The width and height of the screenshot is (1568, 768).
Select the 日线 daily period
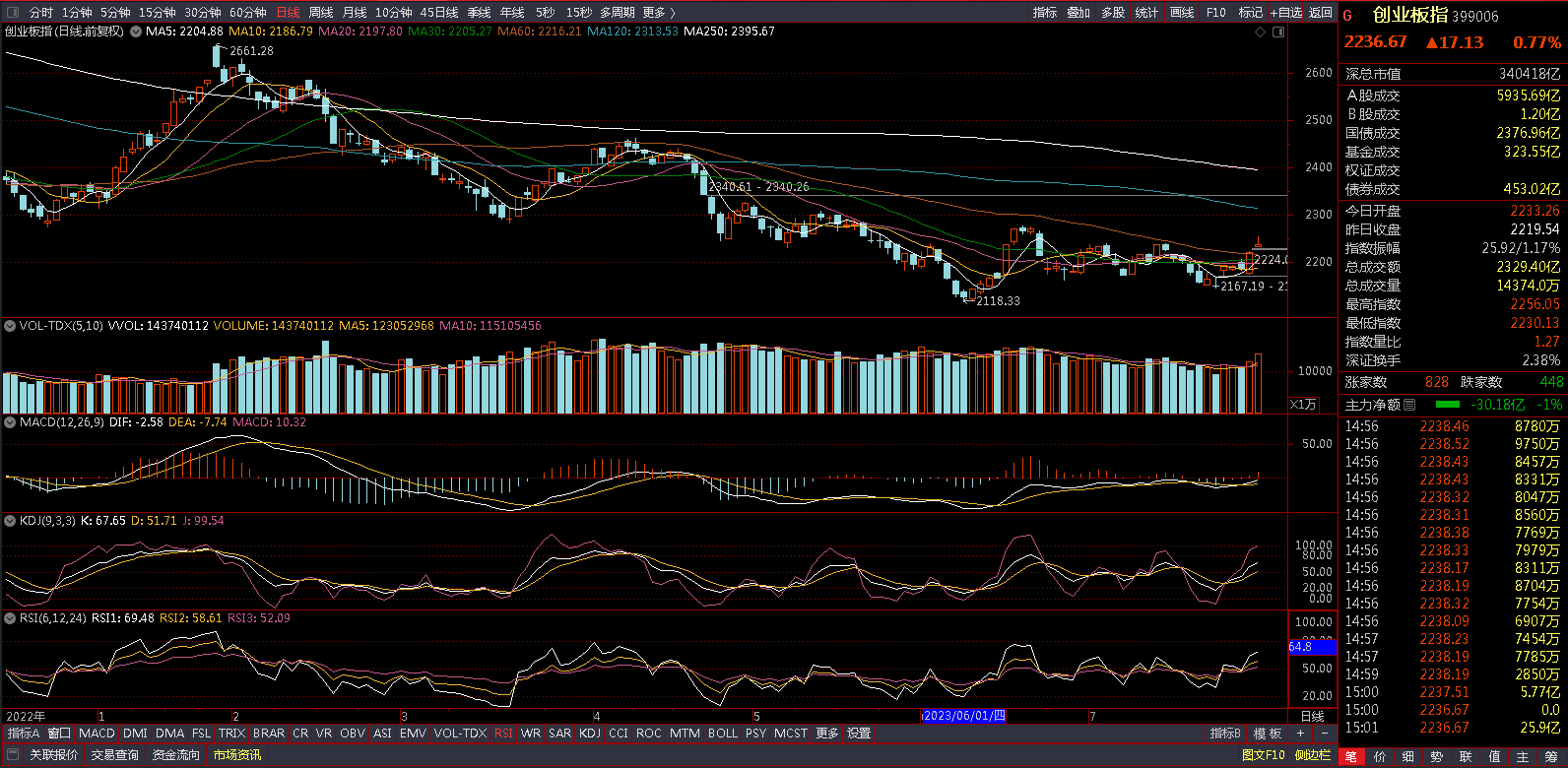pyautogui.click(x=288, y=13)
